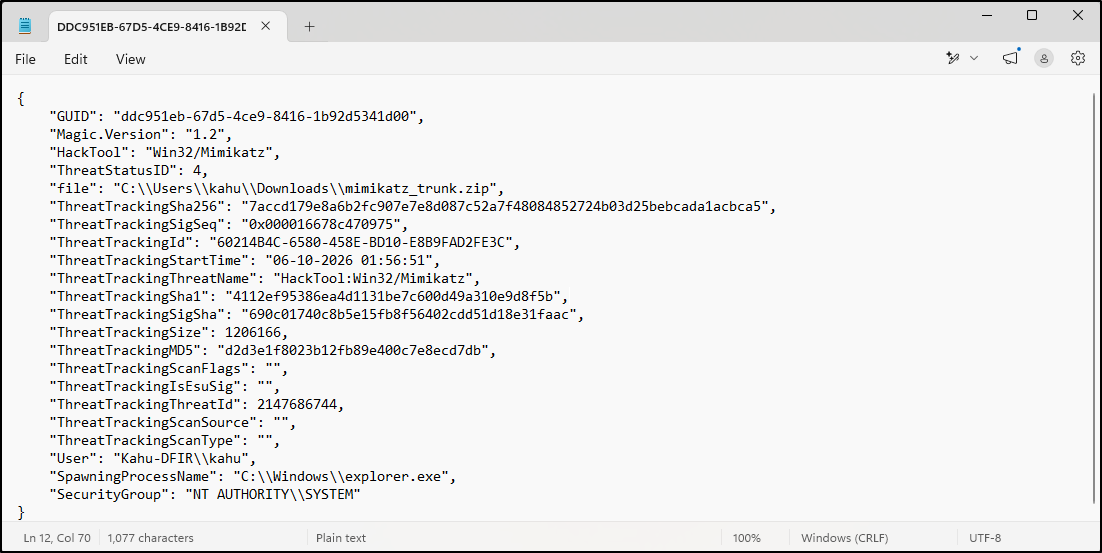Open the Copilot rewrite pen icon
Image resolution: width=1102 pixels, height=553 pixels.
click(x=953, y=58)
